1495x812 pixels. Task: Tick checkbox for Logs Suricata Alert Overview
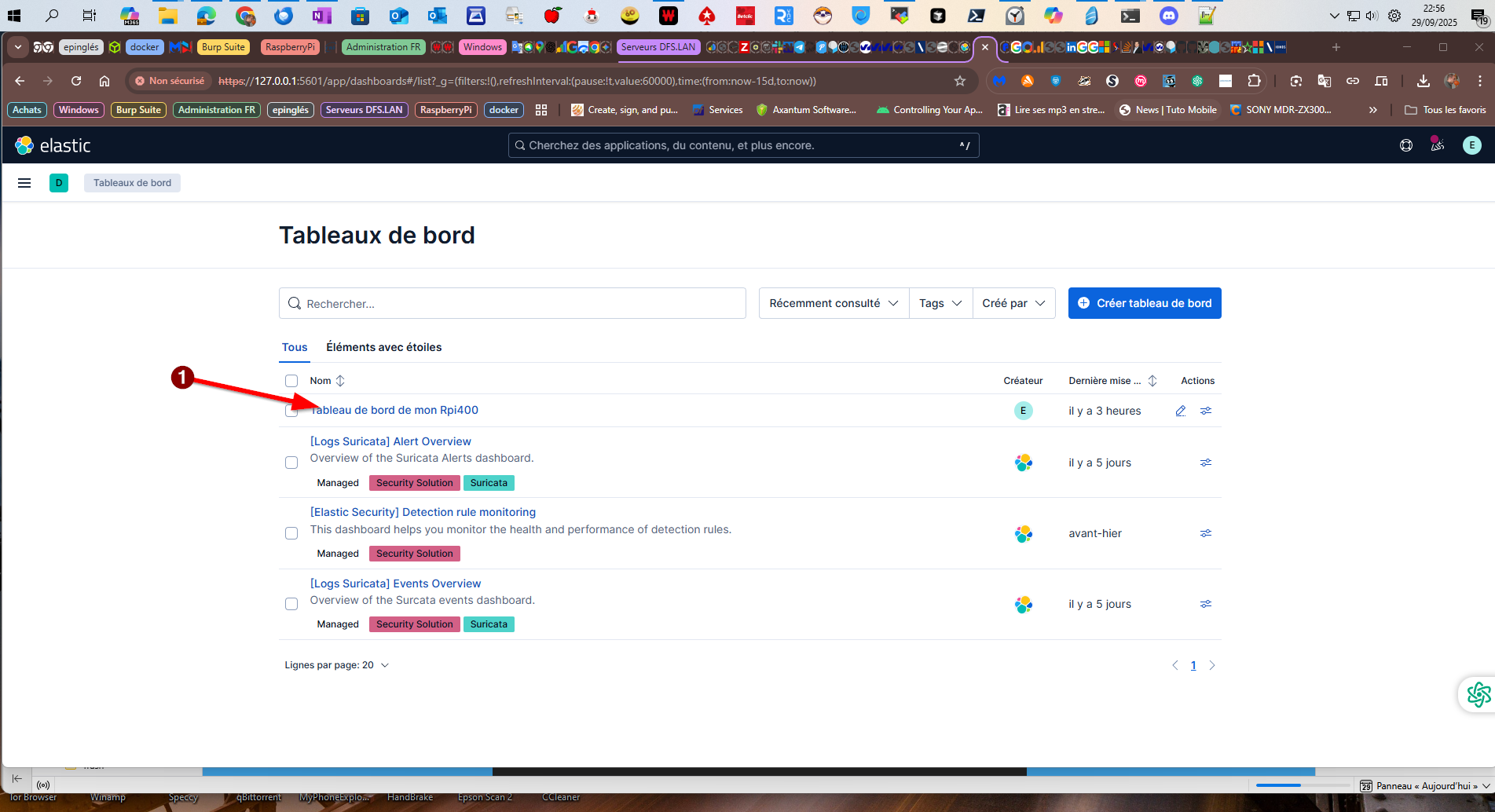click(x=291, y=463)
